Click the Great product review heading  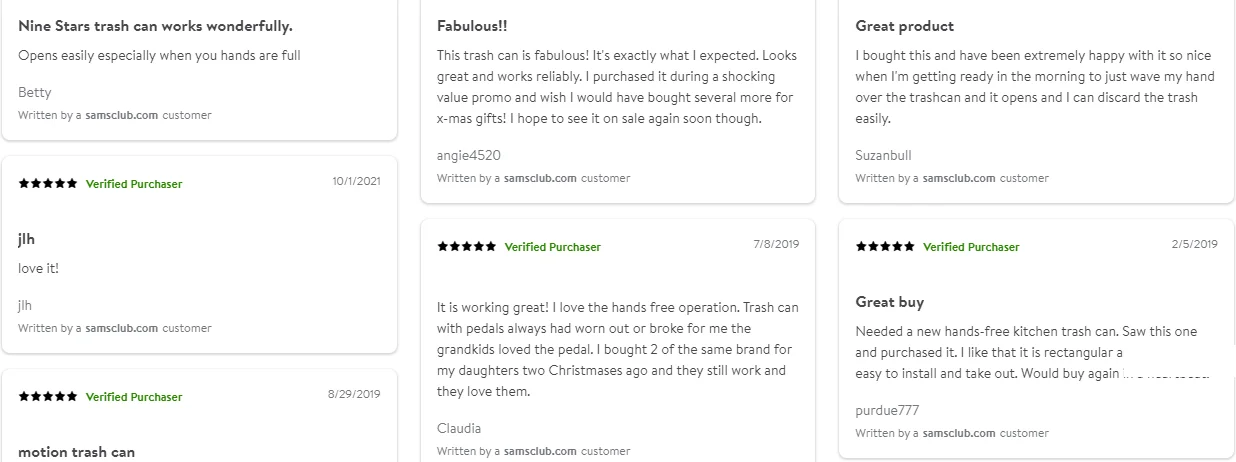point(904,26)
